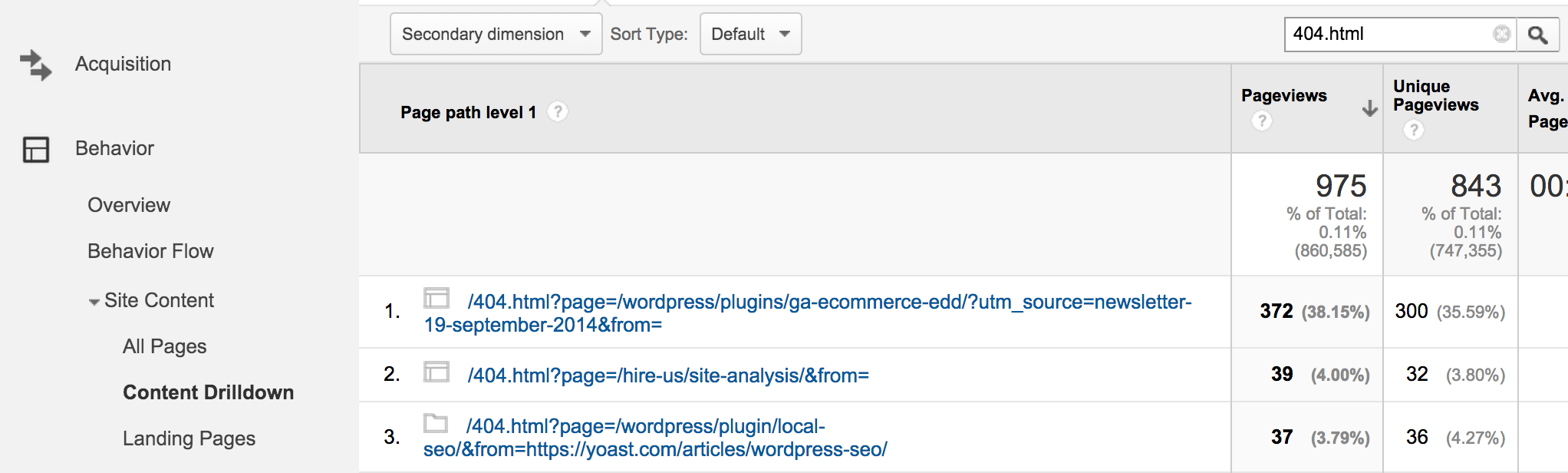Open help for Page path level 1
Screen dimensions: 1568x473
[558, 112]
